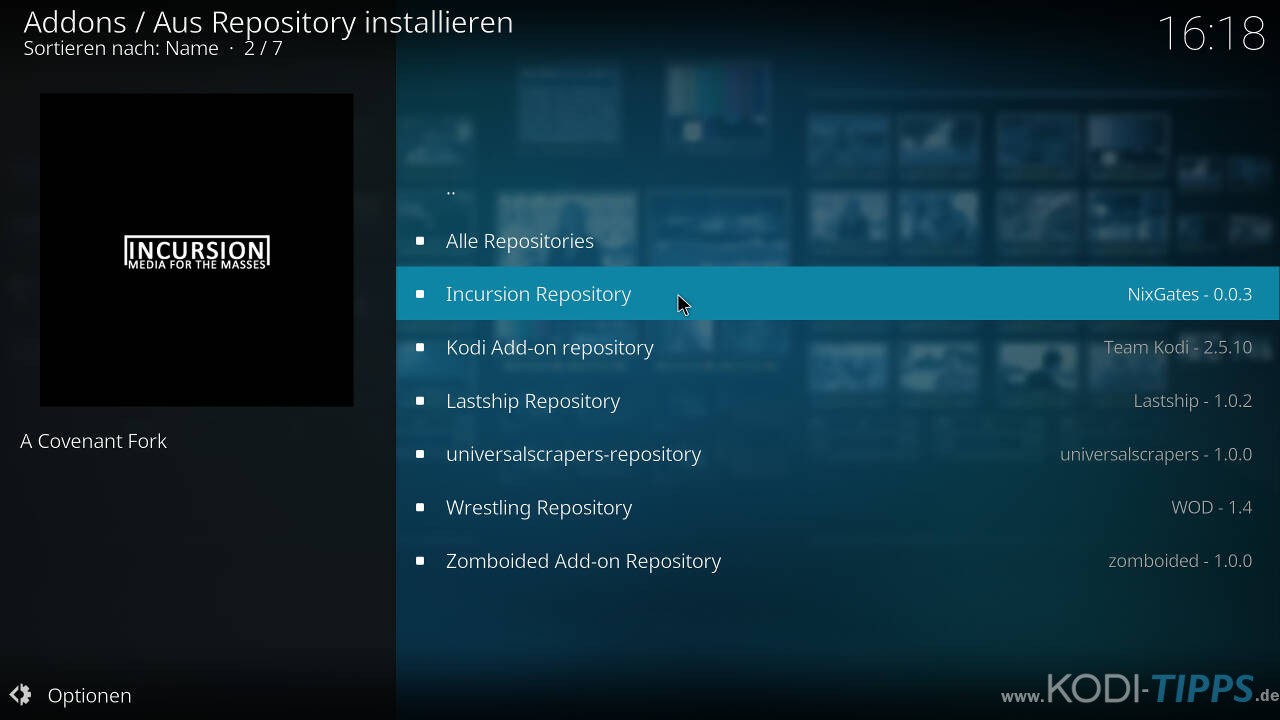
Task: Select Incursion Repository row
Action: [x=838, y=294]
